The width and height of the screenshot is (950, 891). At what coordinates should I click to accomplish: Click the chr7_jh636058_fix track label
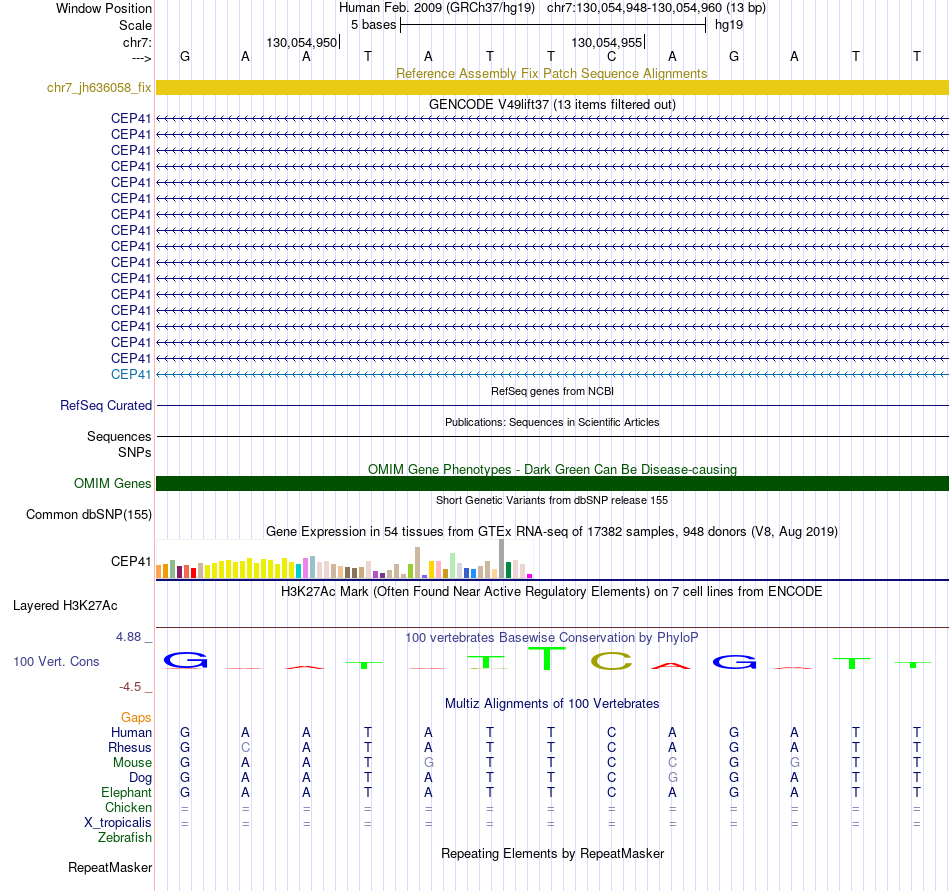[99, 87]
